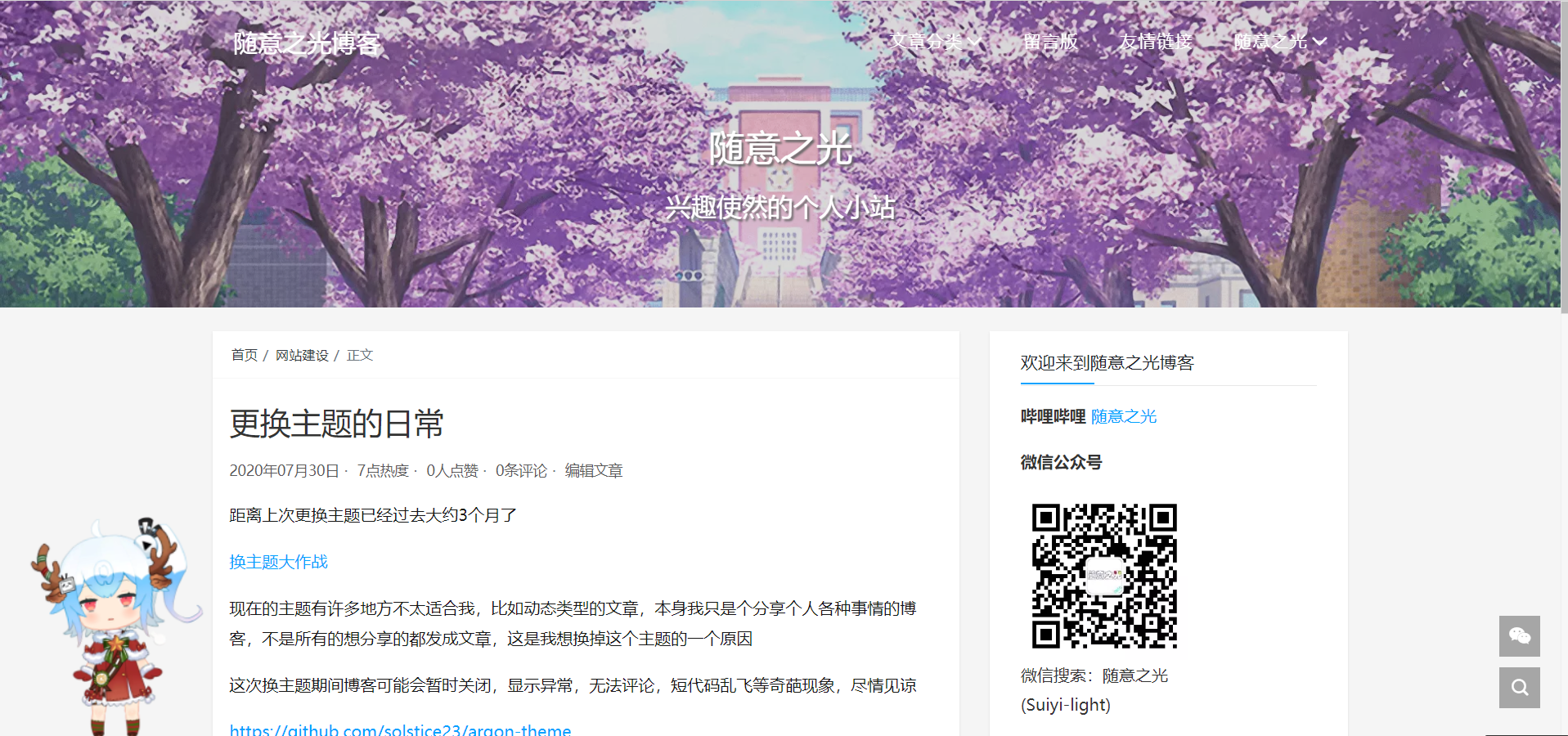Click the article title 更换主题的日常
1568x736 pixels.
pos(336,424)
